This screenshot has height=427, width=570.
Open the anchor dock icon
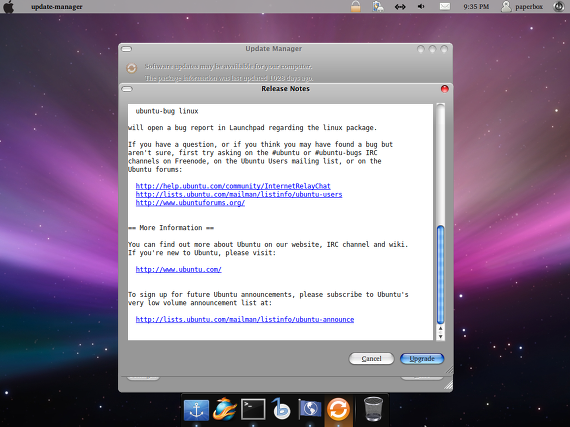pyautogui.click(x=196, y=410)
